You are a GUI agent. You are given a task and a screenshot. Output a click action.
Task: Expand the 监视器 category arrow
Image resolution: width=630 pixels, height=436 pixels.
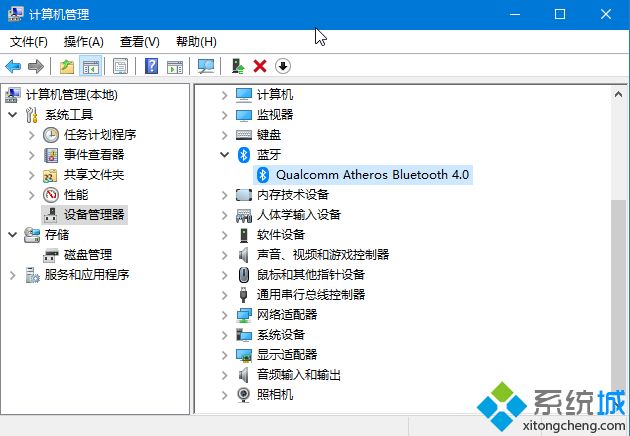coord(225,115)
